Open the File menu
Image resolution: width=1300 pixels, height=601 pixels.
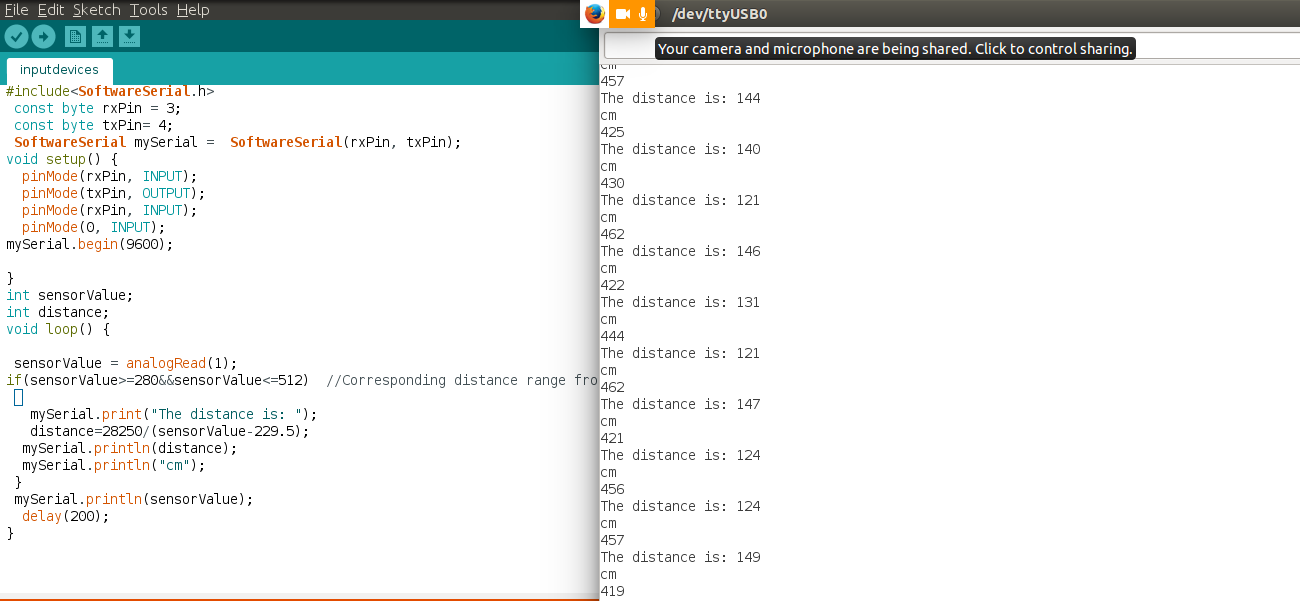coord(16,10)
